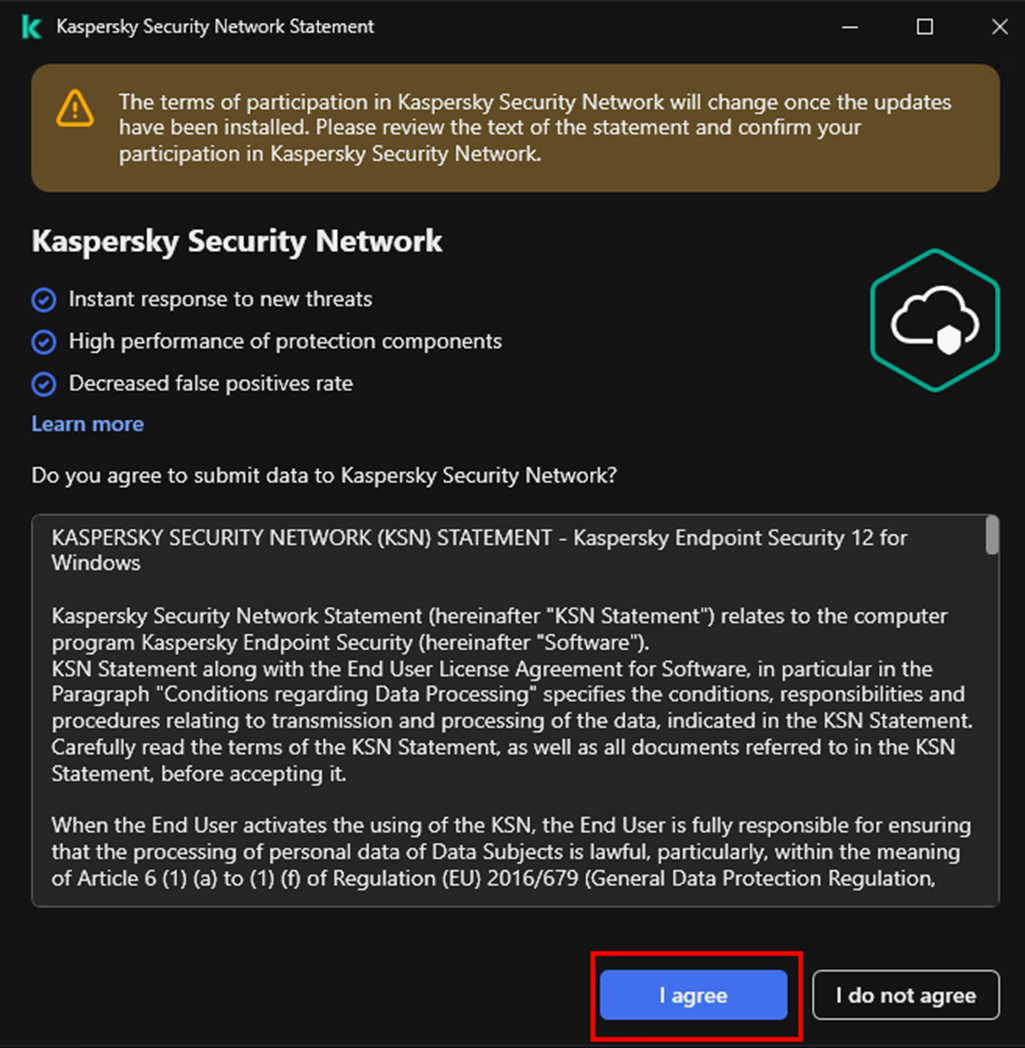Decline by clicking "I do not agree"
The image size is (1025, 1048).
905,995
